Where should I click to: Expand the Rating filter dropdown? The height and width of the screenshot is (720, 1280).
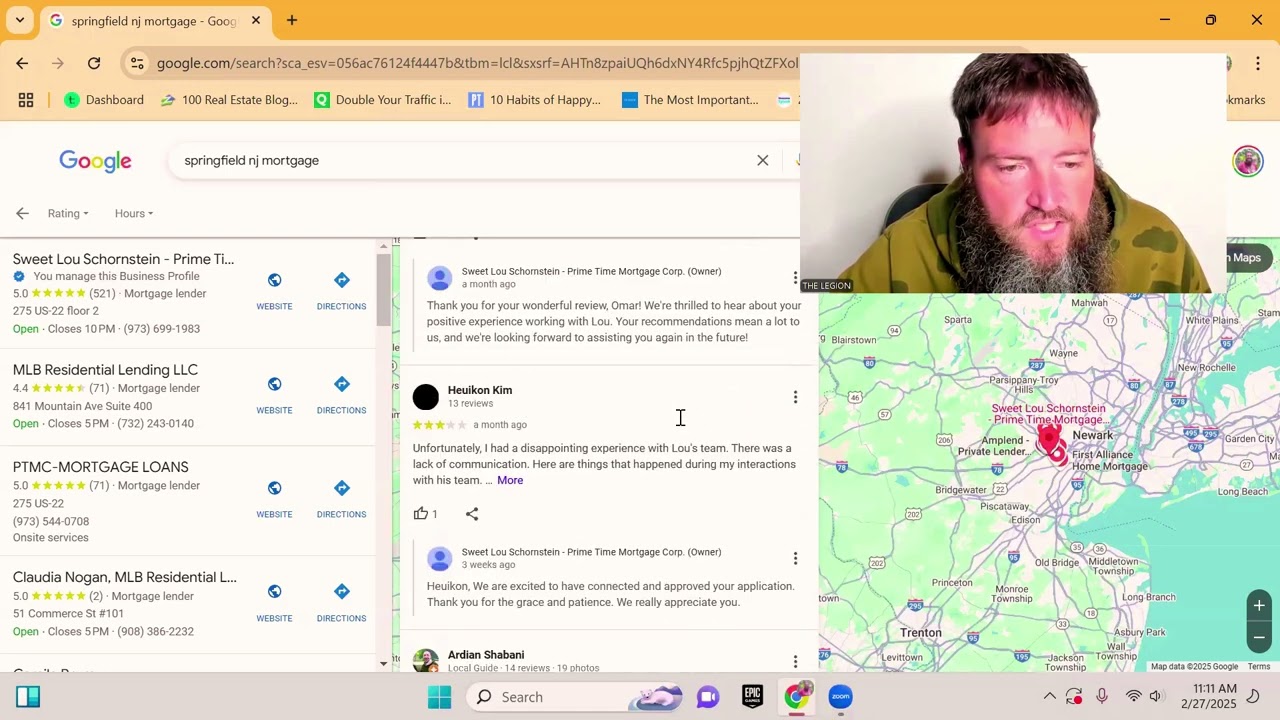68,213
